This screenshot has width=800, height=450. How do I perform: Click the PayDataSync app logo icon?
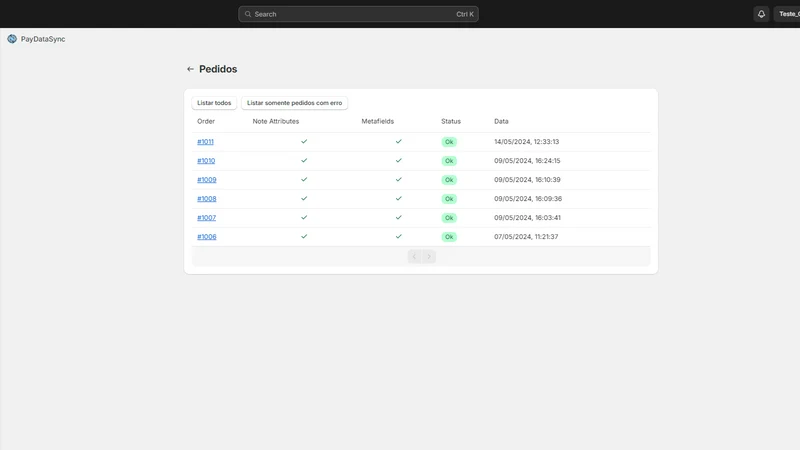click(x=12, y=39)
